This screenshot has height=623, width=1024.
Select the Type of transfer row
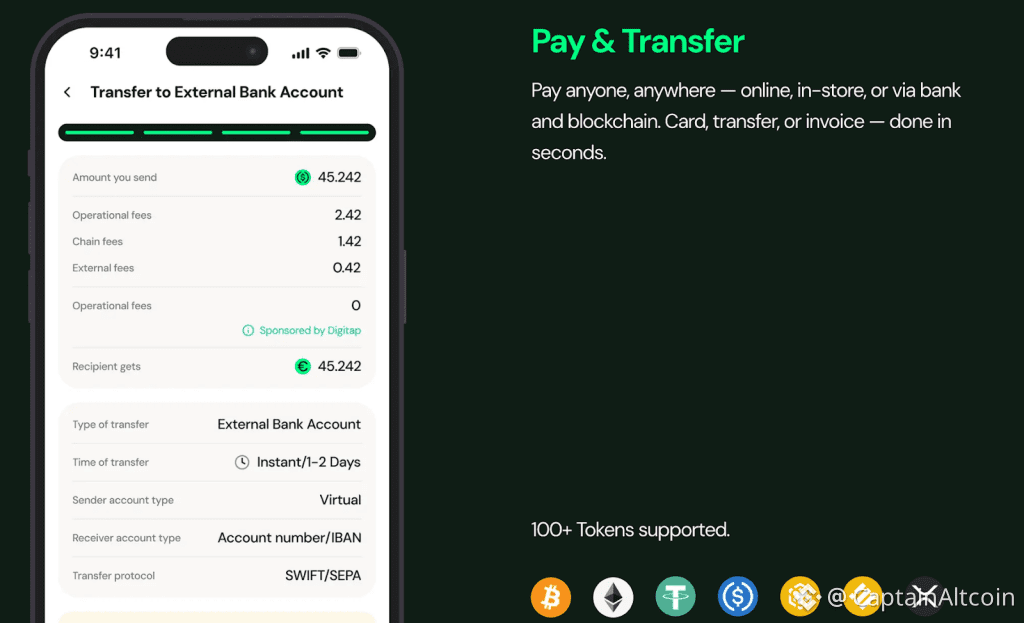point(217,424)
